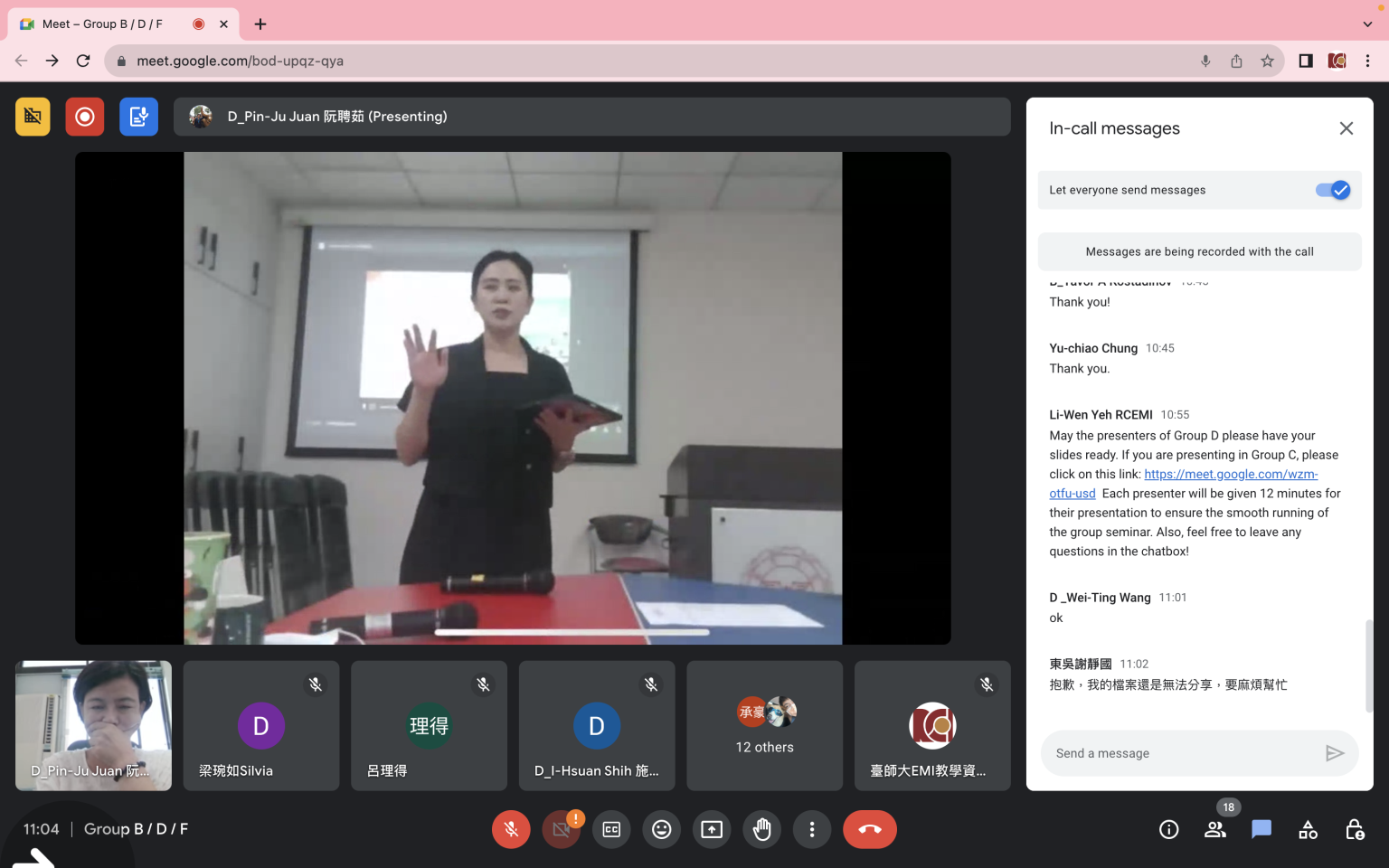Open the Chrome profile avatar
The image size is (1389, 868).
point(1337,61)
